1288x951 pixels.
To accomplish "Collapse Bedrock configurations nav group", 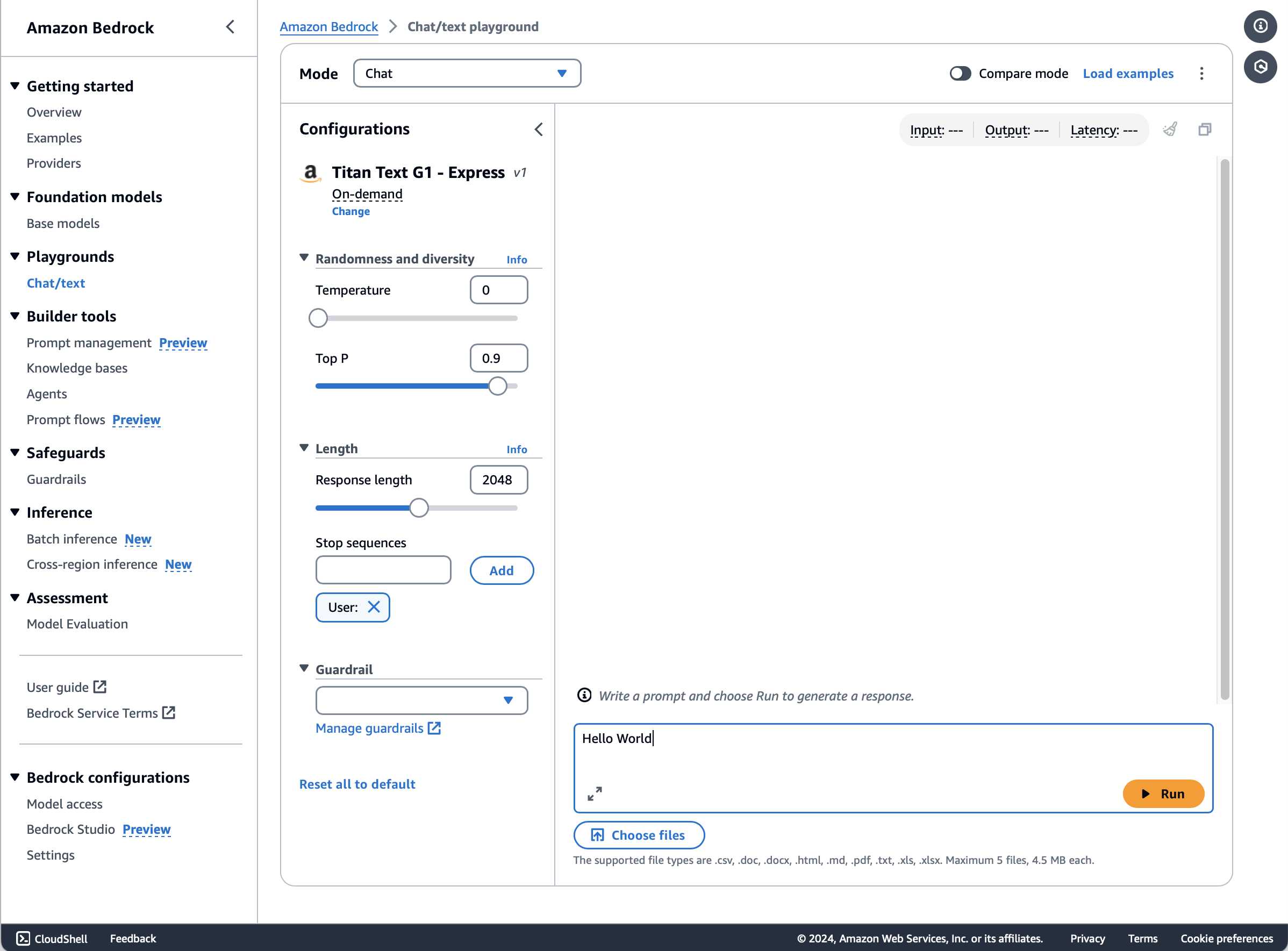I will tap(15, 777).
